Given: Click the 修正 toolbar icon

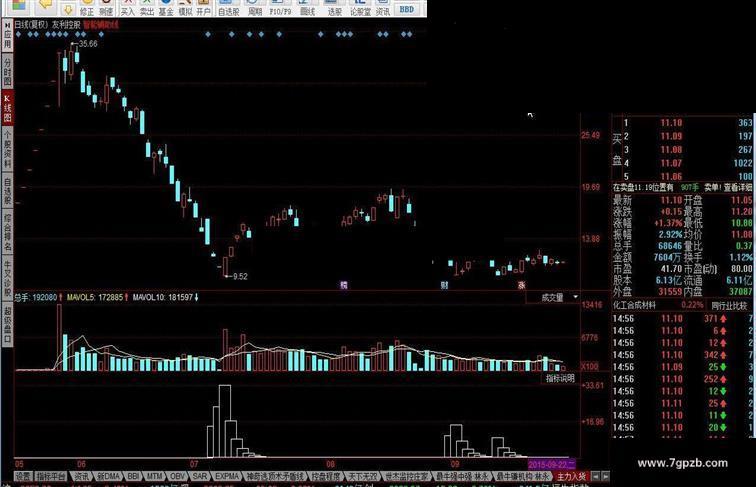Looking at the screenshot, I should tap(87, 8).
